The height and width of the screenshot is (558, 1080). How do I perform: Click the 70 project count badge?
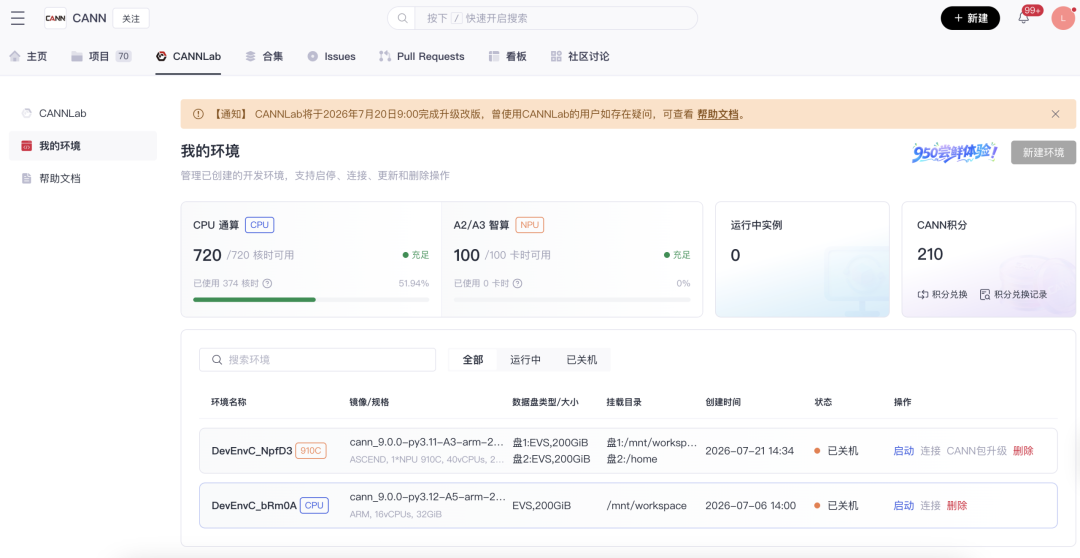pyautogui.click(x=123, y=56)
